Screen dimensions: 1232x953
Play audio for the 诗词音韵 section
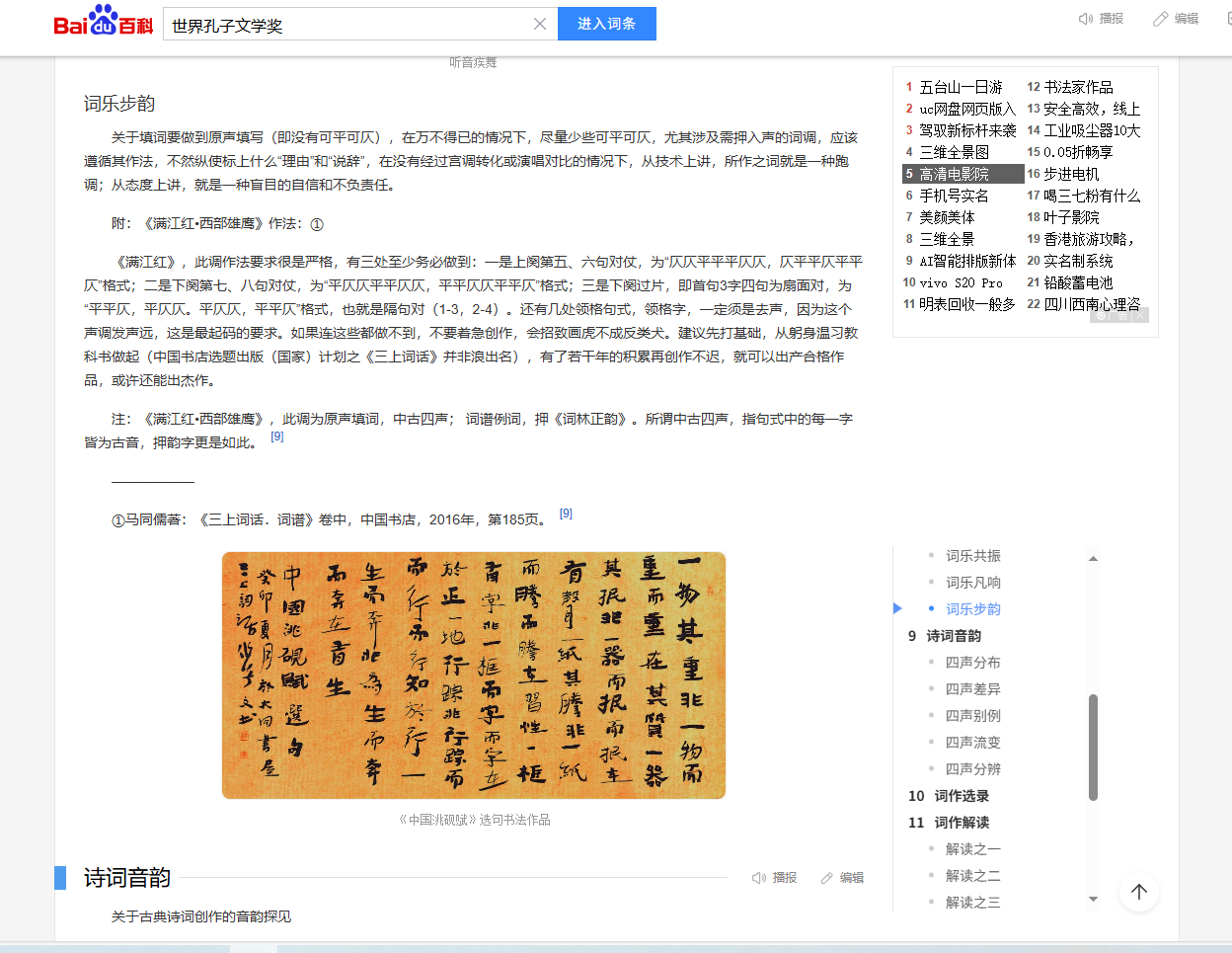759,878
